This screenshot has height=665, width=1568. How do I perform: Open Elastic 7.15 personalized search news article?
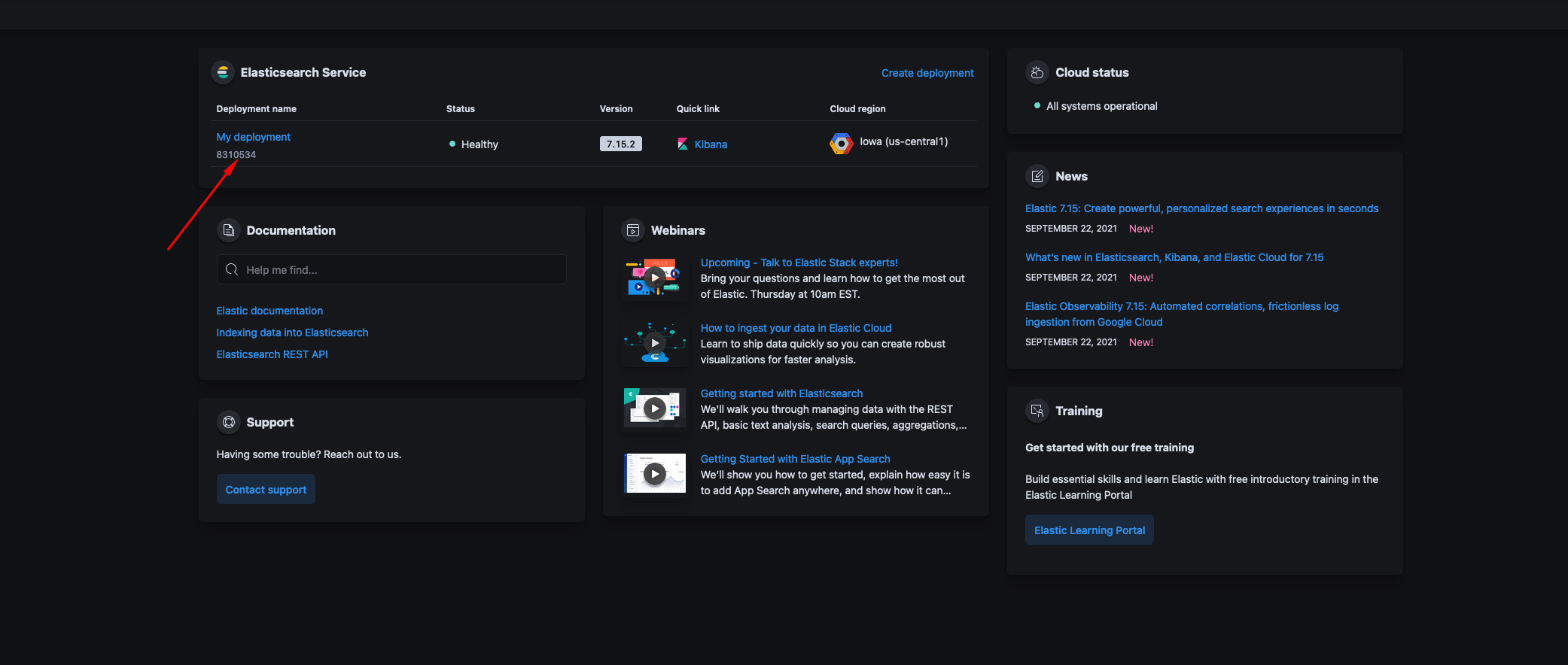coord(1201,208)
